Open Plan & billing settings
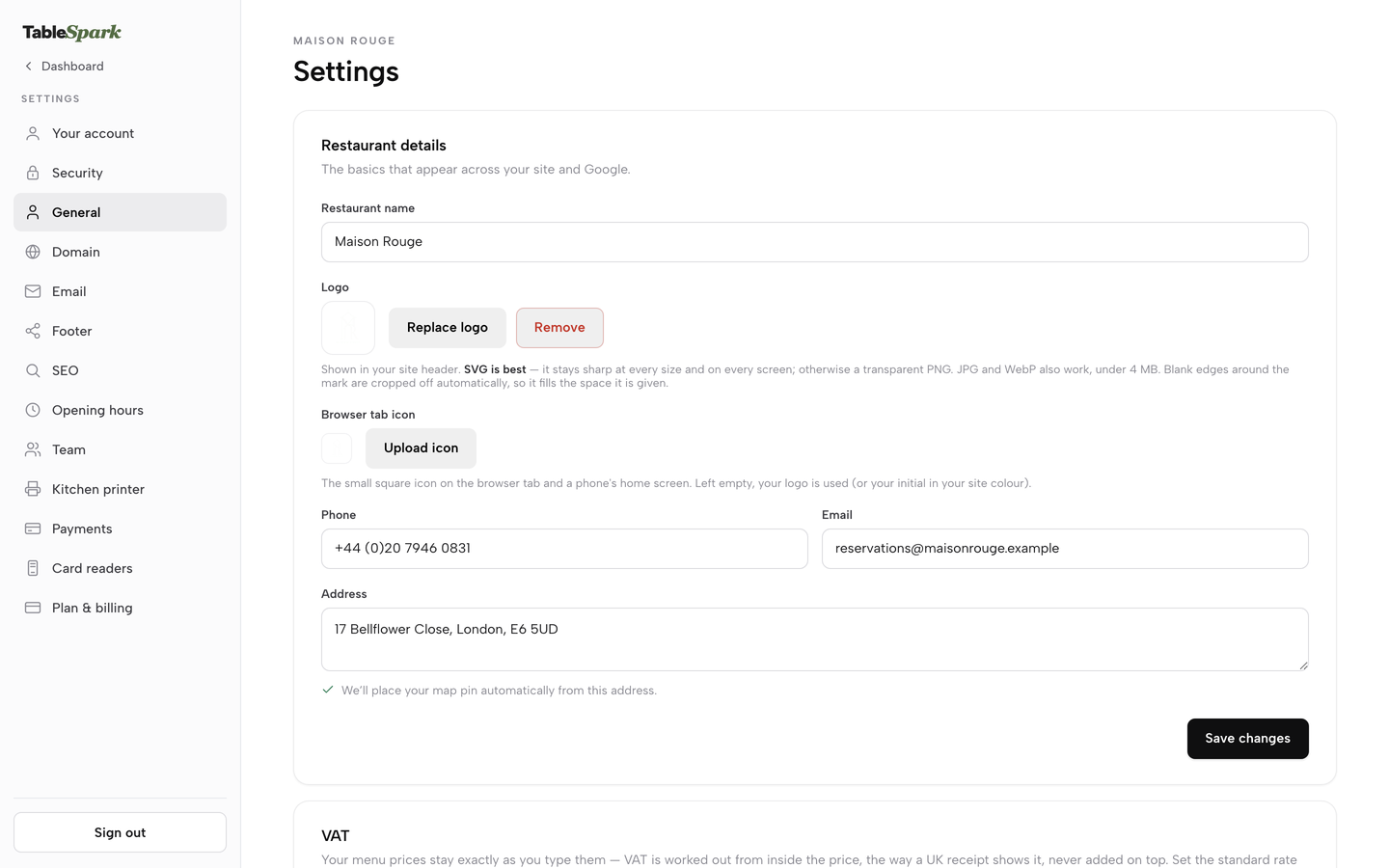 point(120,608)
